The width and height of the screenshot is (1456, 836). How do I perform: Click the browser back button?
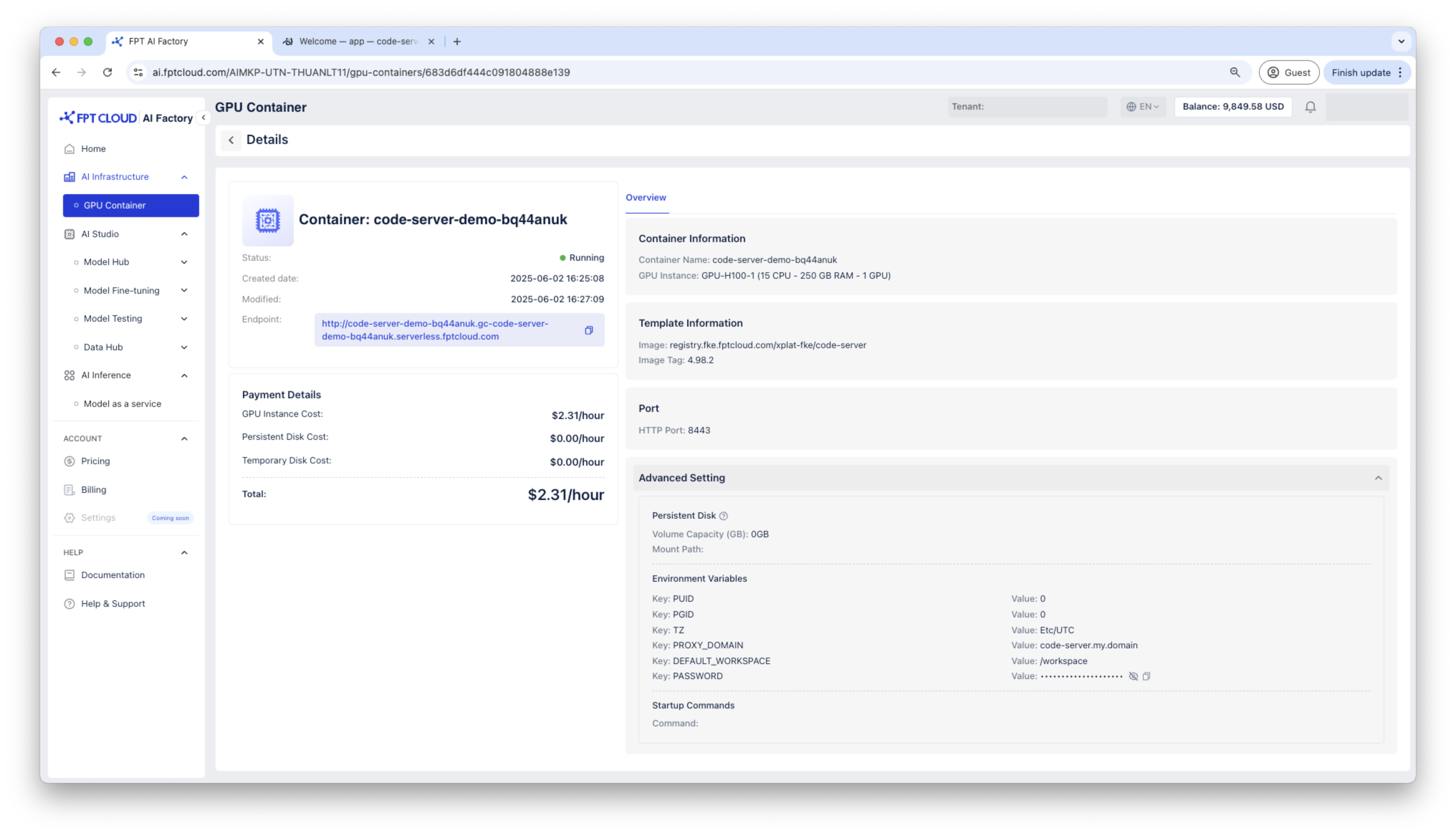pyautogui.click(x=56, y=72)
